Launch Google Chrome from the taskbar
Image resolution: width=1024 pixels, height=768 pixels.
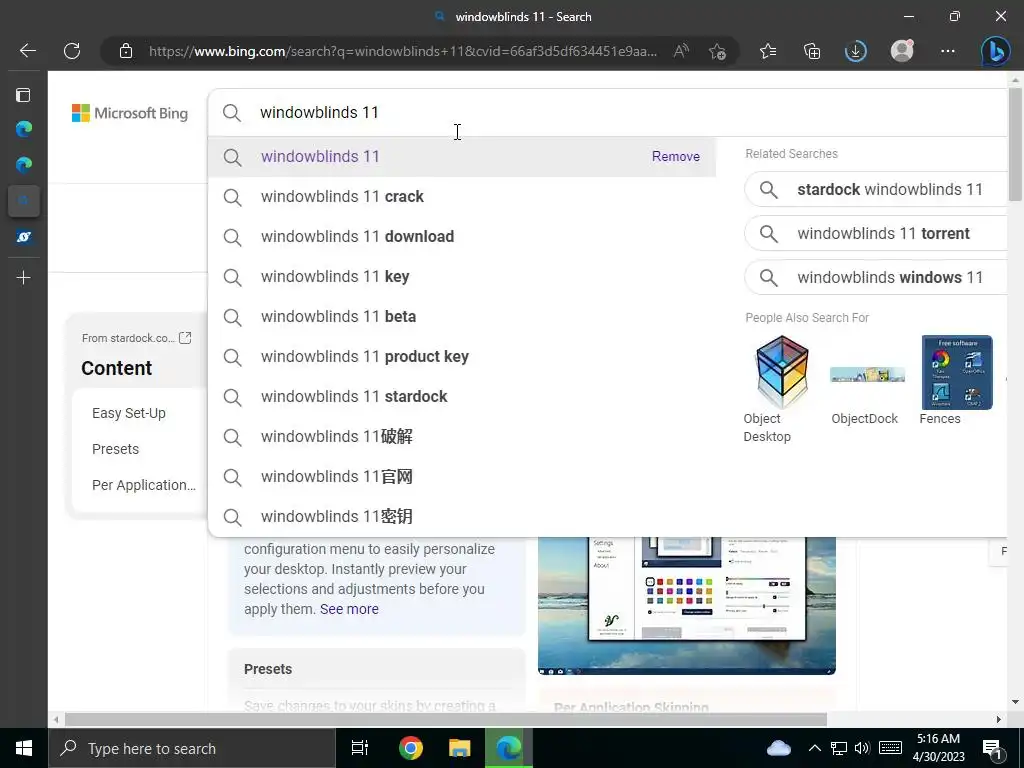tap(411, 748)
